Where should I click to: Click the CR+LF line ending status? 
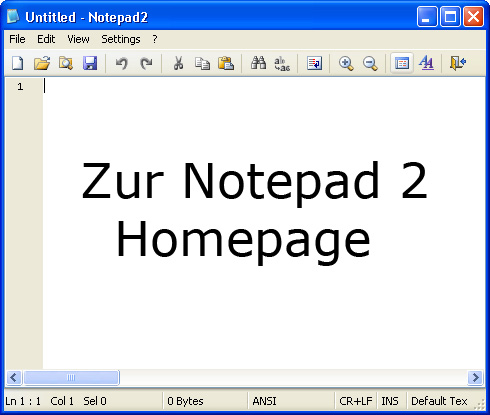point(355,401)
